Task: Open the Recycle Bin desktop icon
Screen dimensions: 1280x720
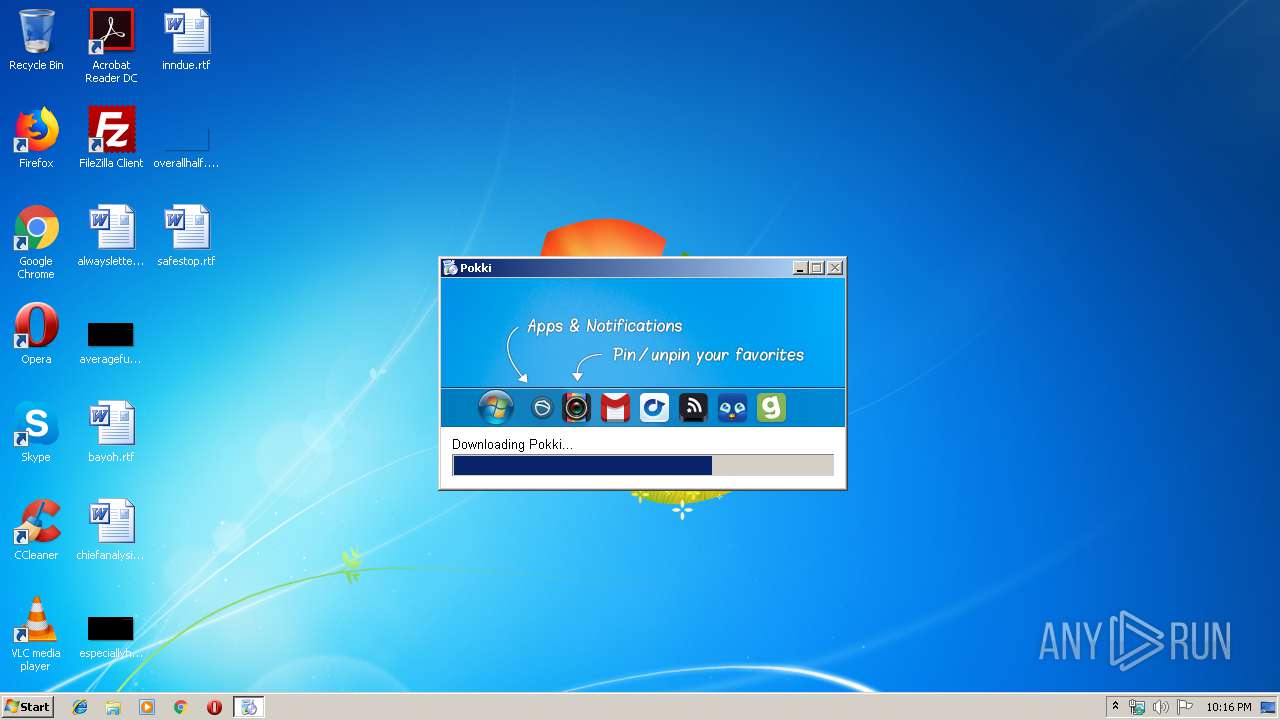Action: point(36,40)
